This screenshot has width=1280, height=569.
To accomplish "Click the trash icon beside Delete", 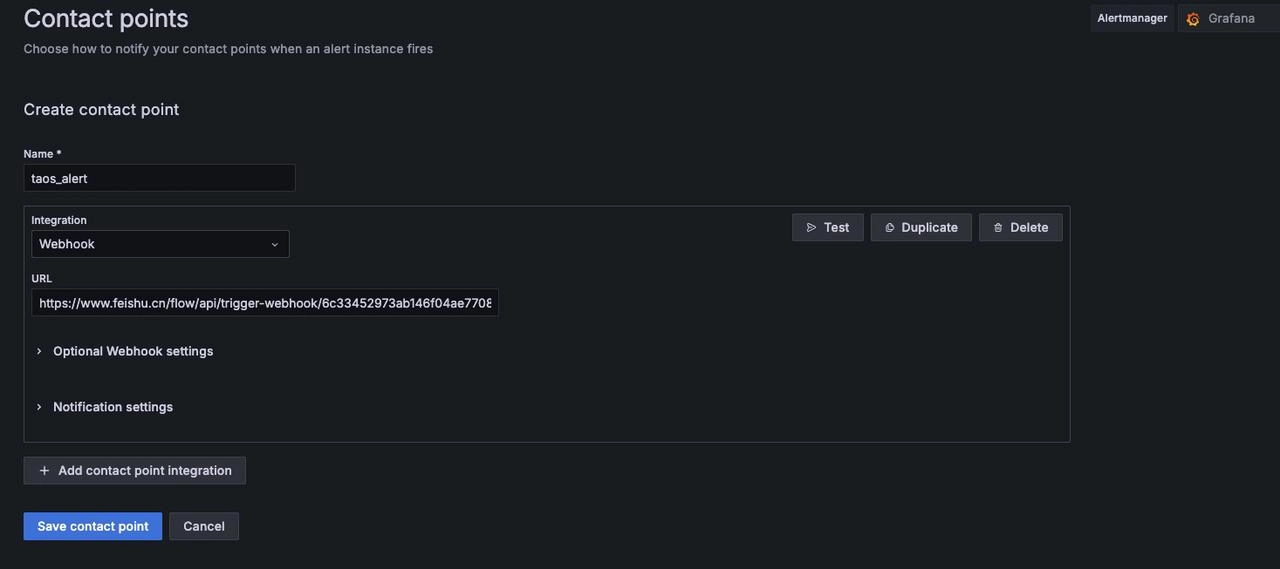I will point(997,228).
